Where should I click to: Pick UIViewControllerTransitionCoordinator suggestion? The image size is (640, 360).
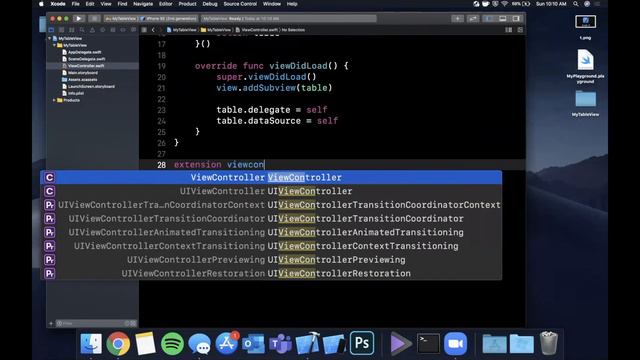271,219
